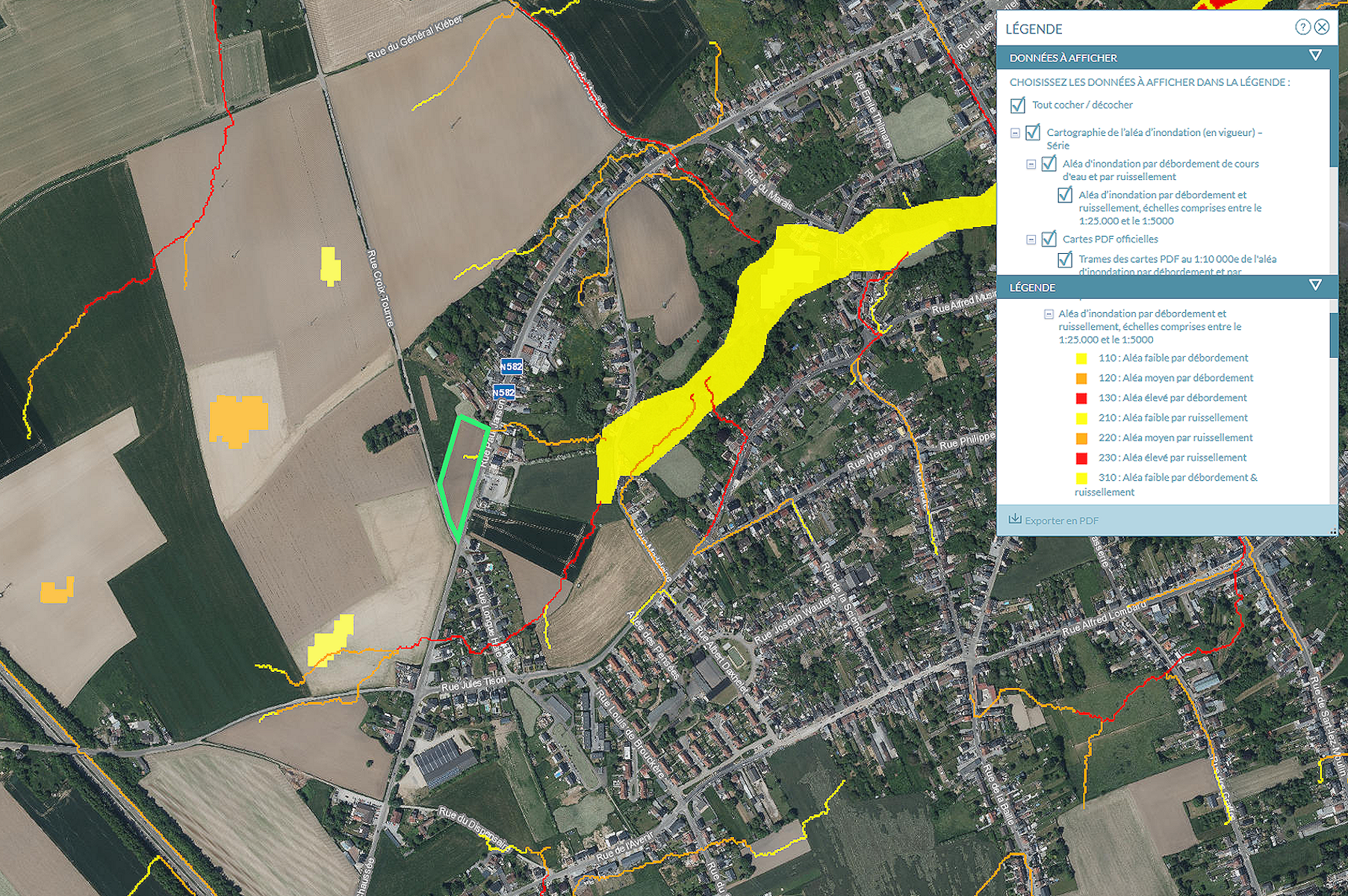Open the legend help icon
1348x896 pixels.
click(1302, 28)
